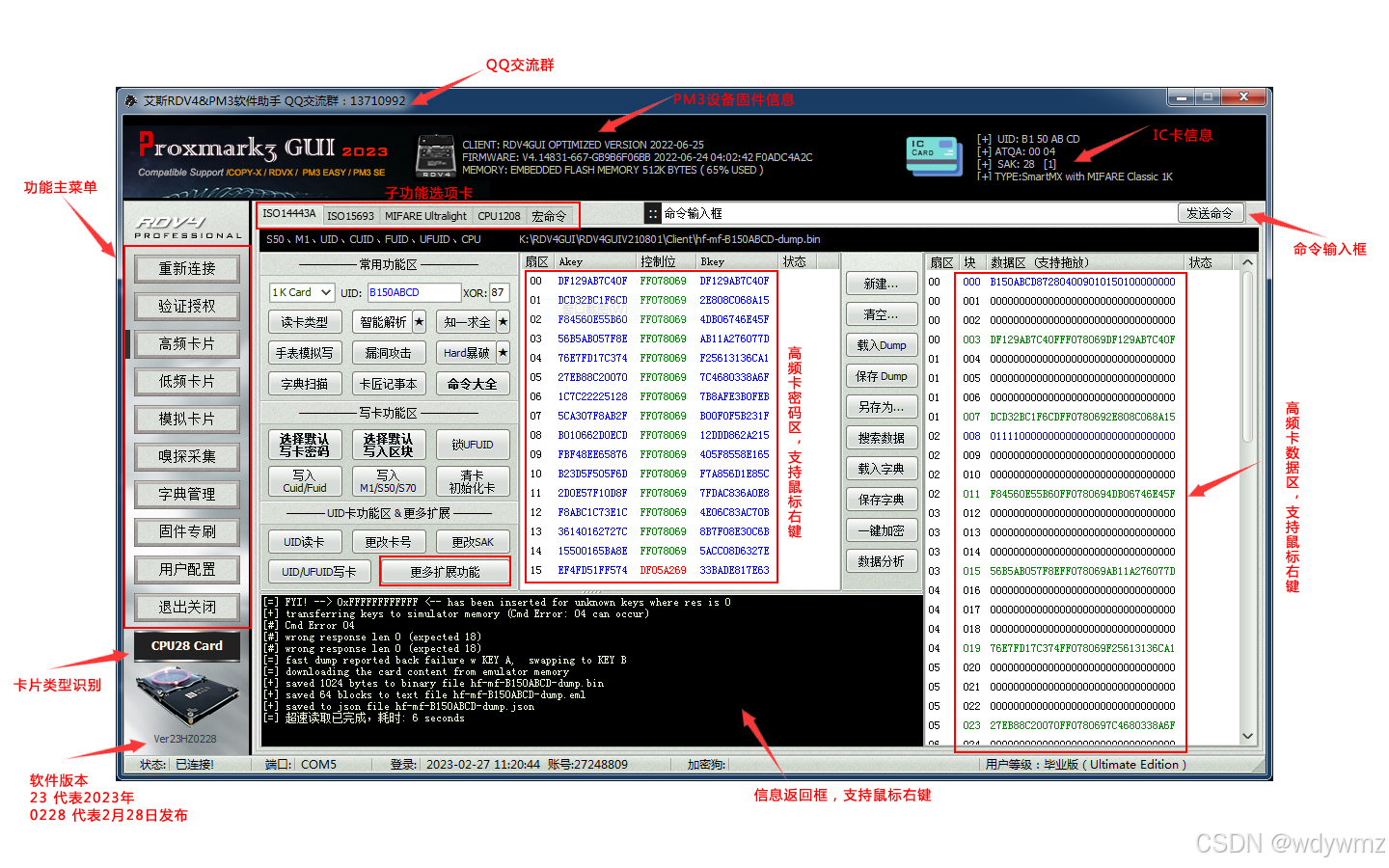Click data area scrollbar down arrow
The image size is (1389, 868).
point(1248,736)
